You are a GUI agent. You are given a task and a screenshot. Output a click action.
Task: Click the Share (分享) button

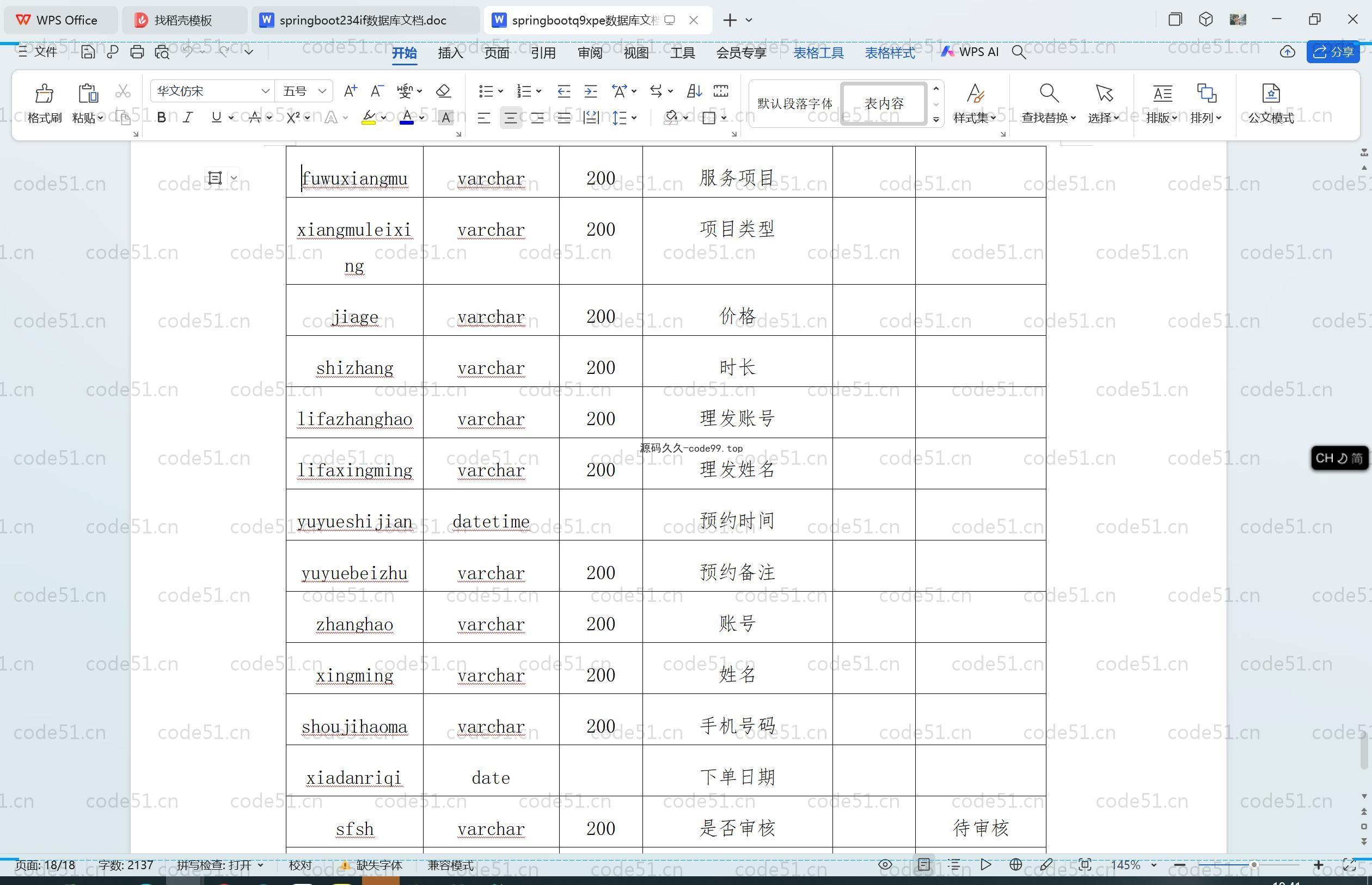pos(1333,52)
